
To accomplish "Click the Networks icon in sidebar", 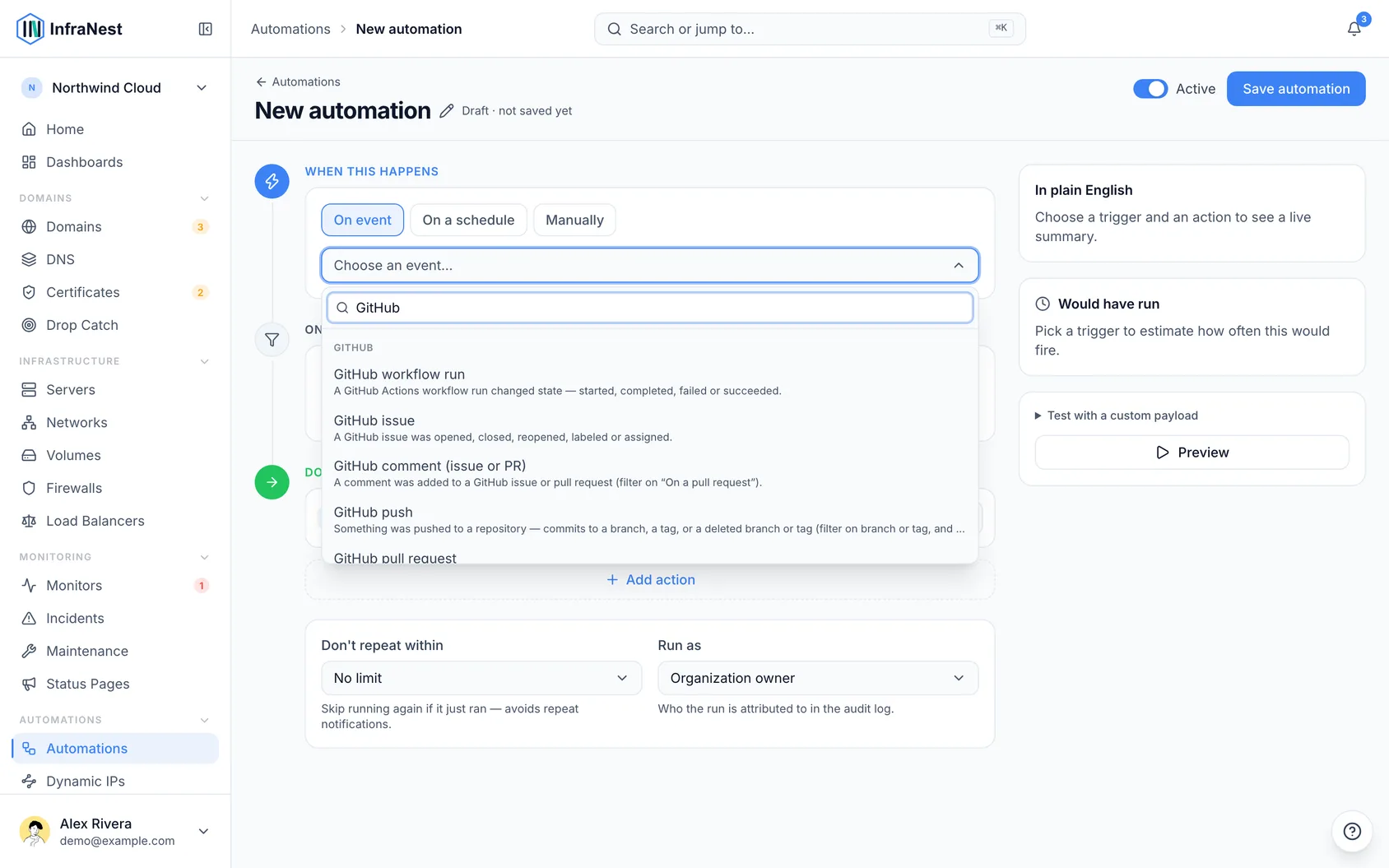I will [x=29, y=422].
